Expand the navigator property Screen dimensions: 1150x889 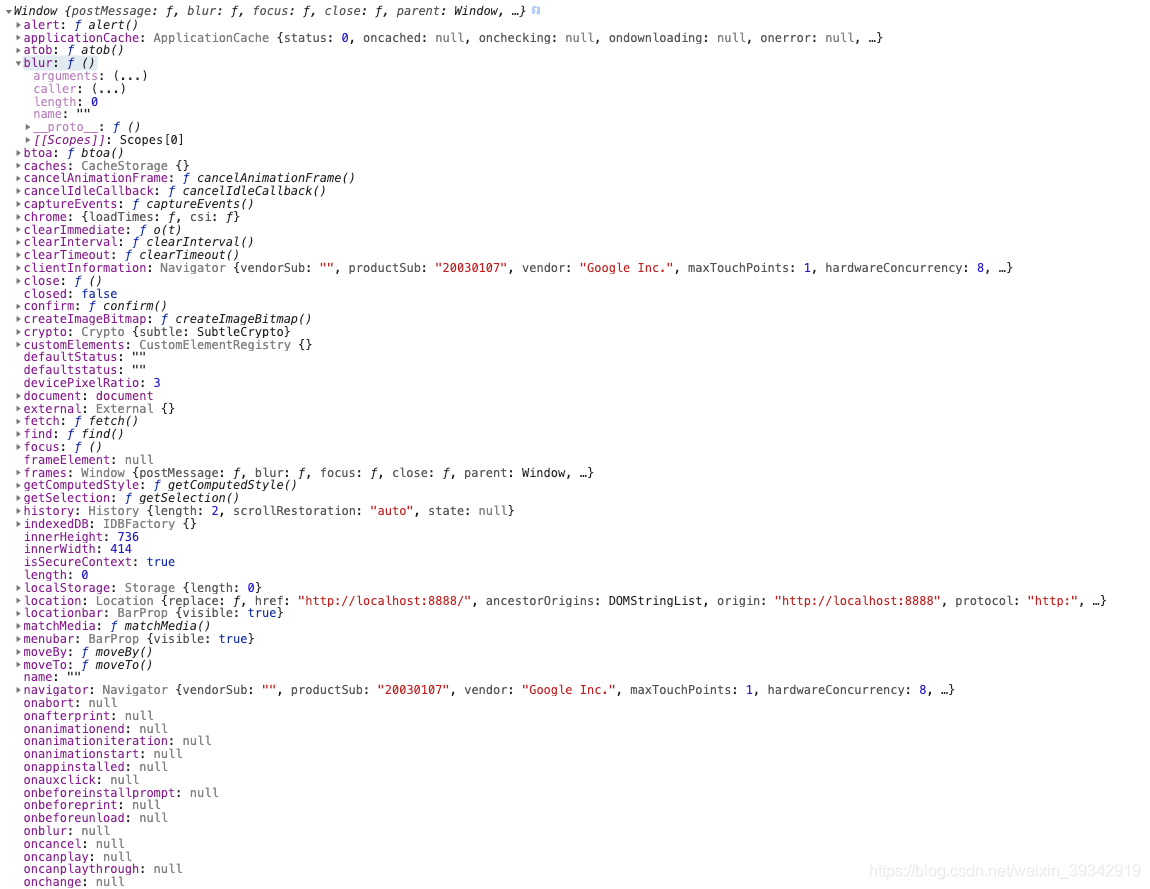point(18,690)
